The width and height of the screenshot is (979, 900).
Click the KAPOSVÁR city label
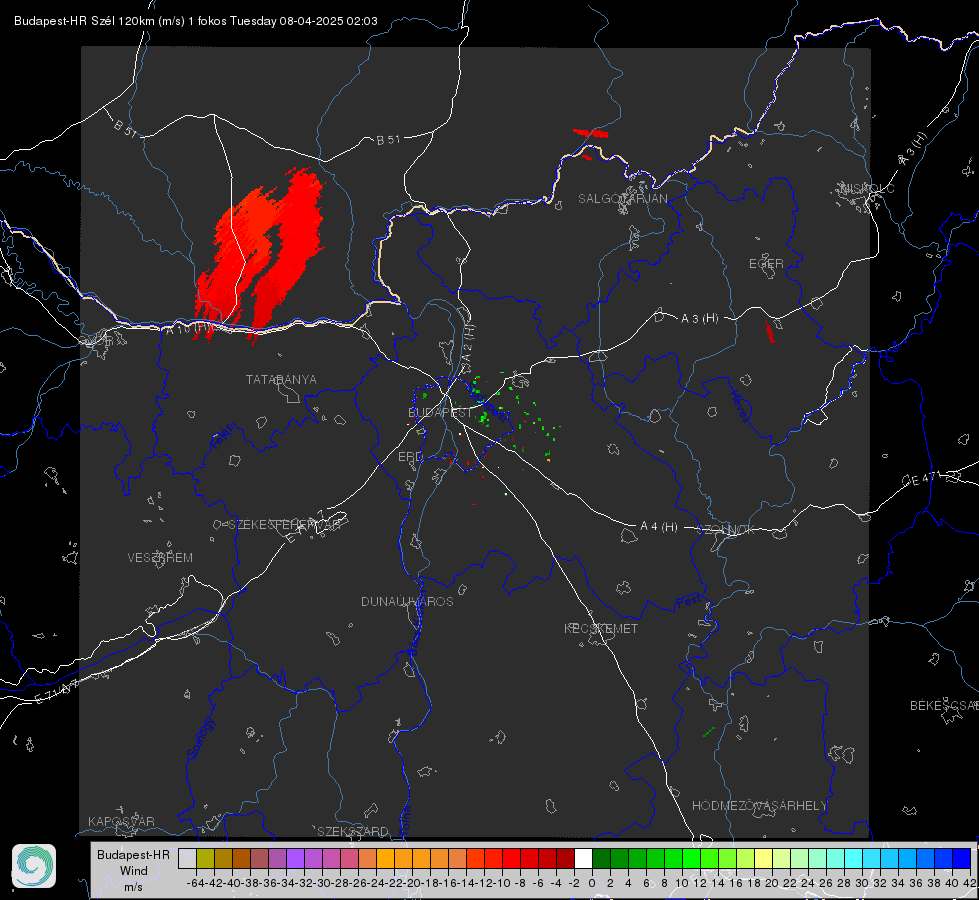click(x=121, y=821)
